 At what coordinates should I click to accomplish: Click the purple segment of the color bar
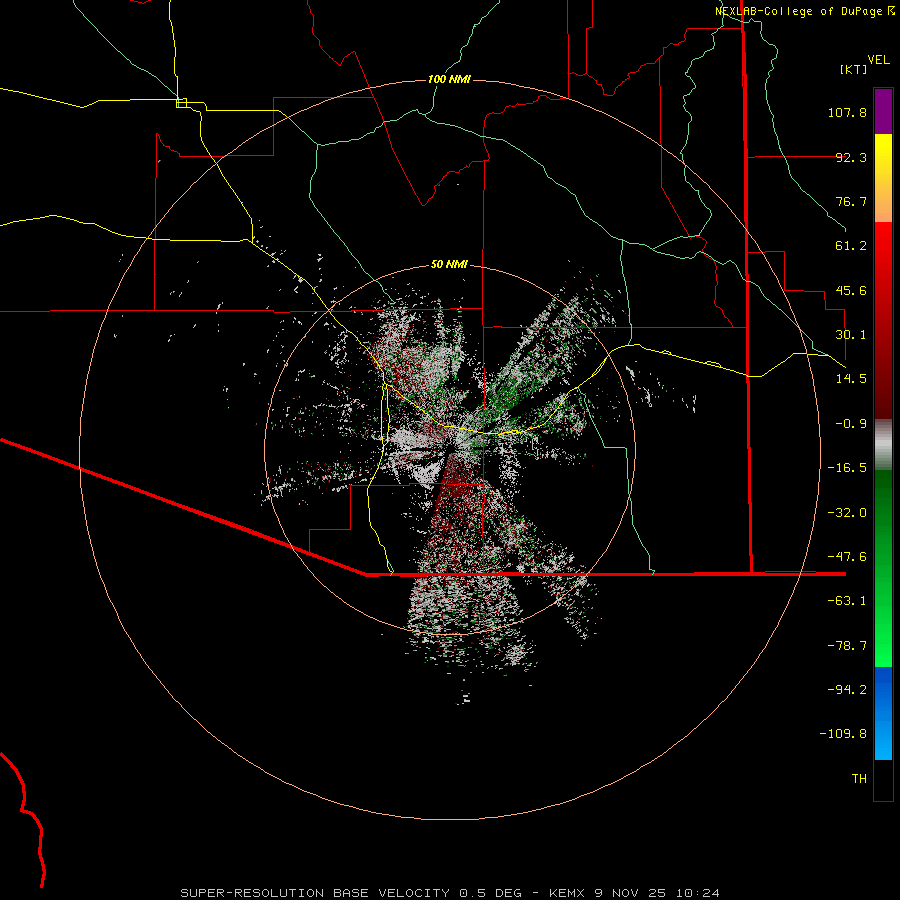tap(883, 111)
